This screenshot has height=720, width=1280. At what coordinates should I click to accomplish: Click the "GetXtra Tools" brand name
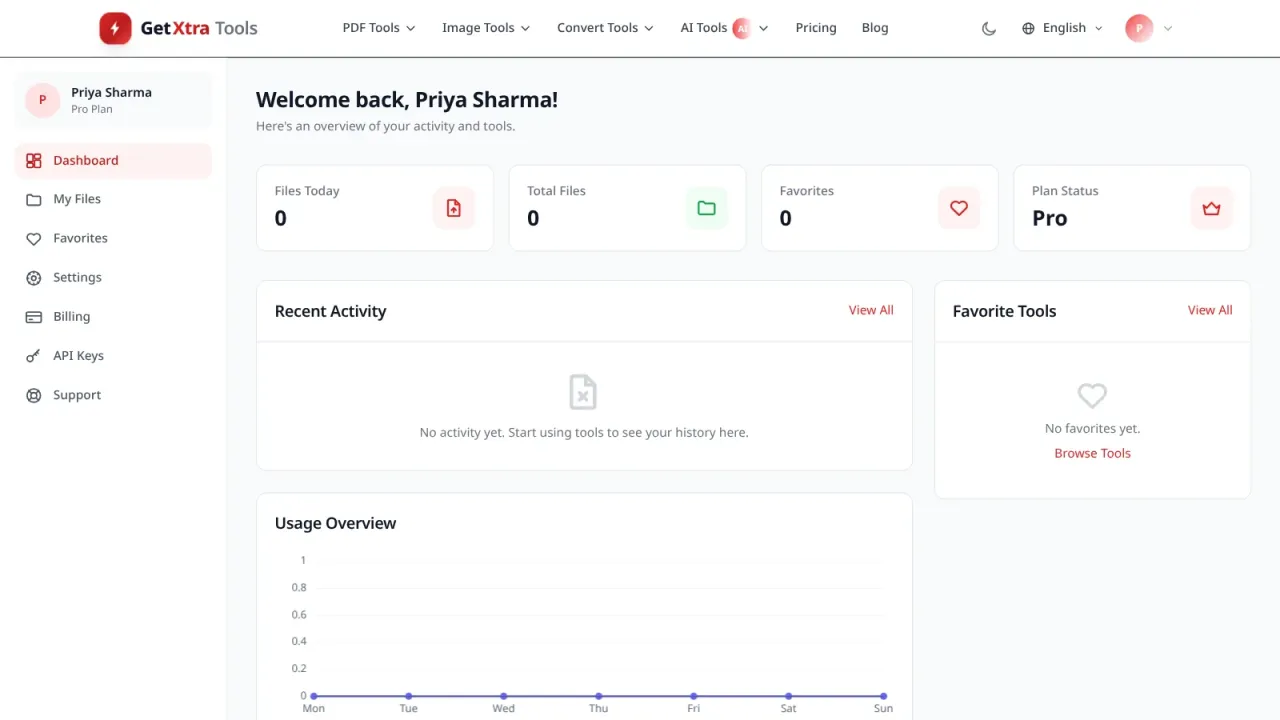(199, 28)
